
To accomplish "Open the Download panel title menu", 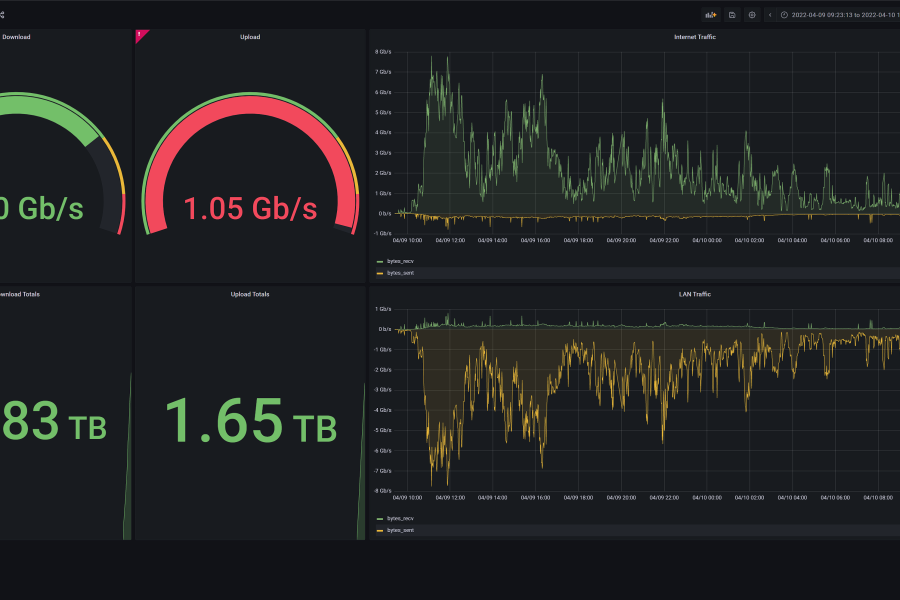I will tap(16, 37).
